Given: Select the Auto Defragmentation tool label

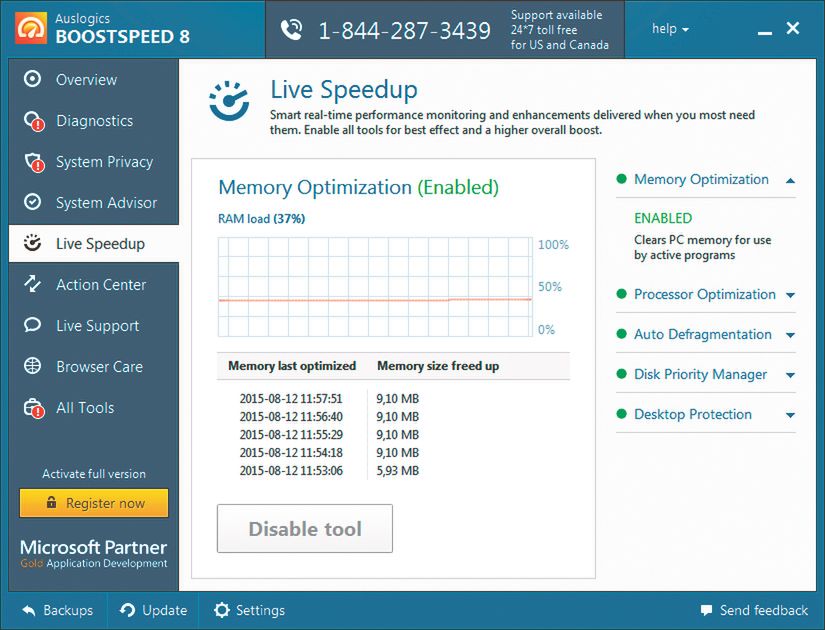Looking at the screenshot, I should click(x=703, y=334).
